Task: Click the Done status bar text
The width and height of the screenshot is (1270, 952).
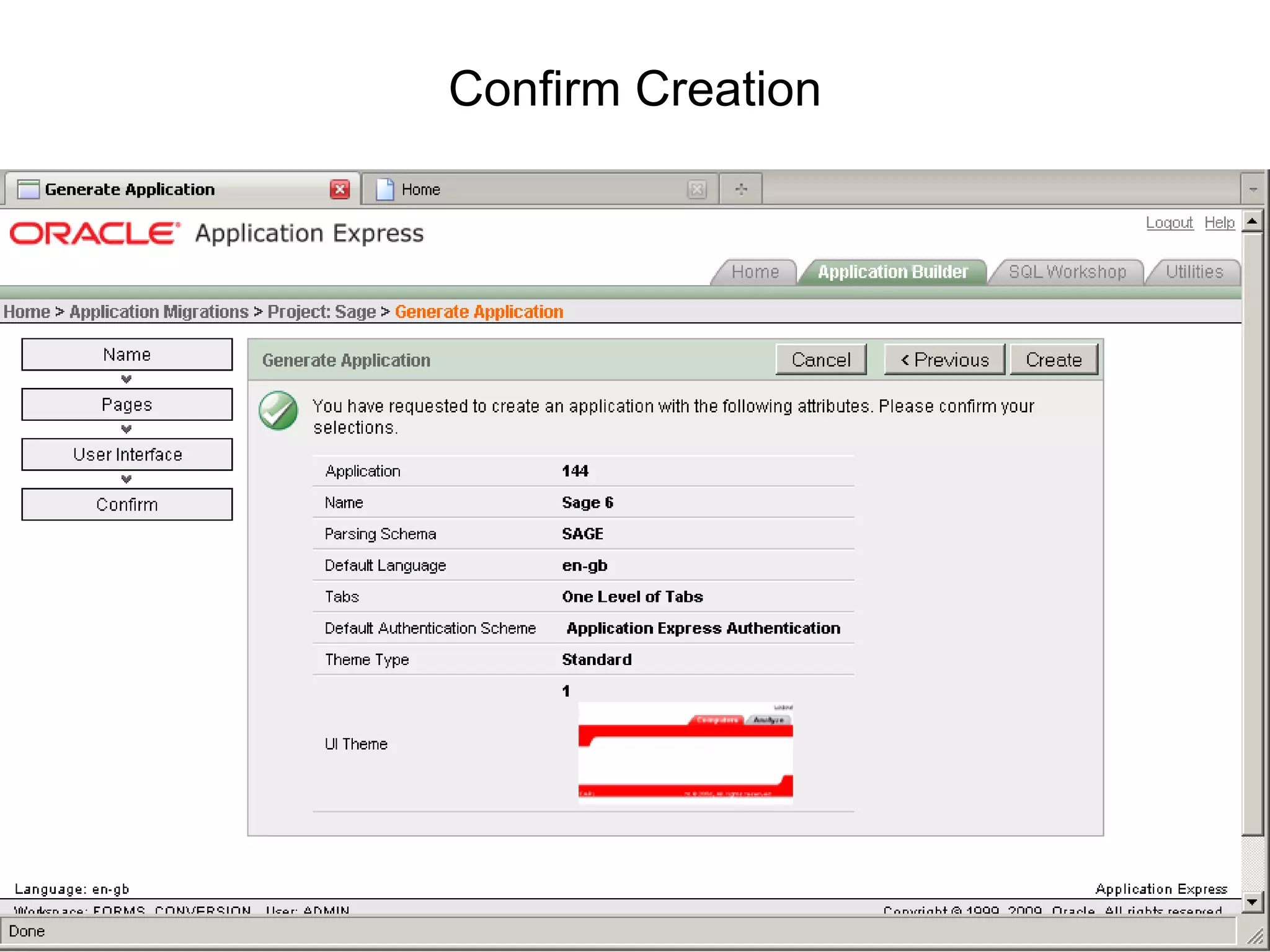Action: pos(27,932)
